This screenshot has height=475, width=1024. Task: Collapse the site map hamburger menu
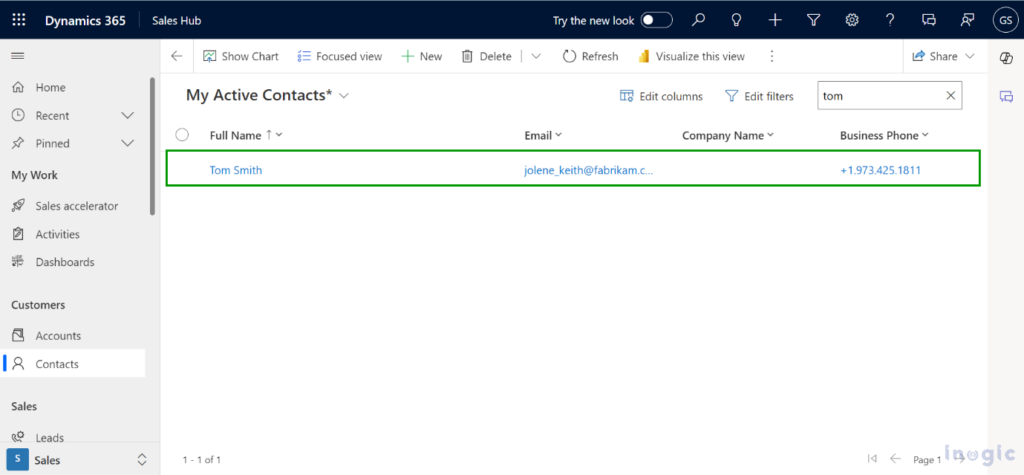[18, 56]
